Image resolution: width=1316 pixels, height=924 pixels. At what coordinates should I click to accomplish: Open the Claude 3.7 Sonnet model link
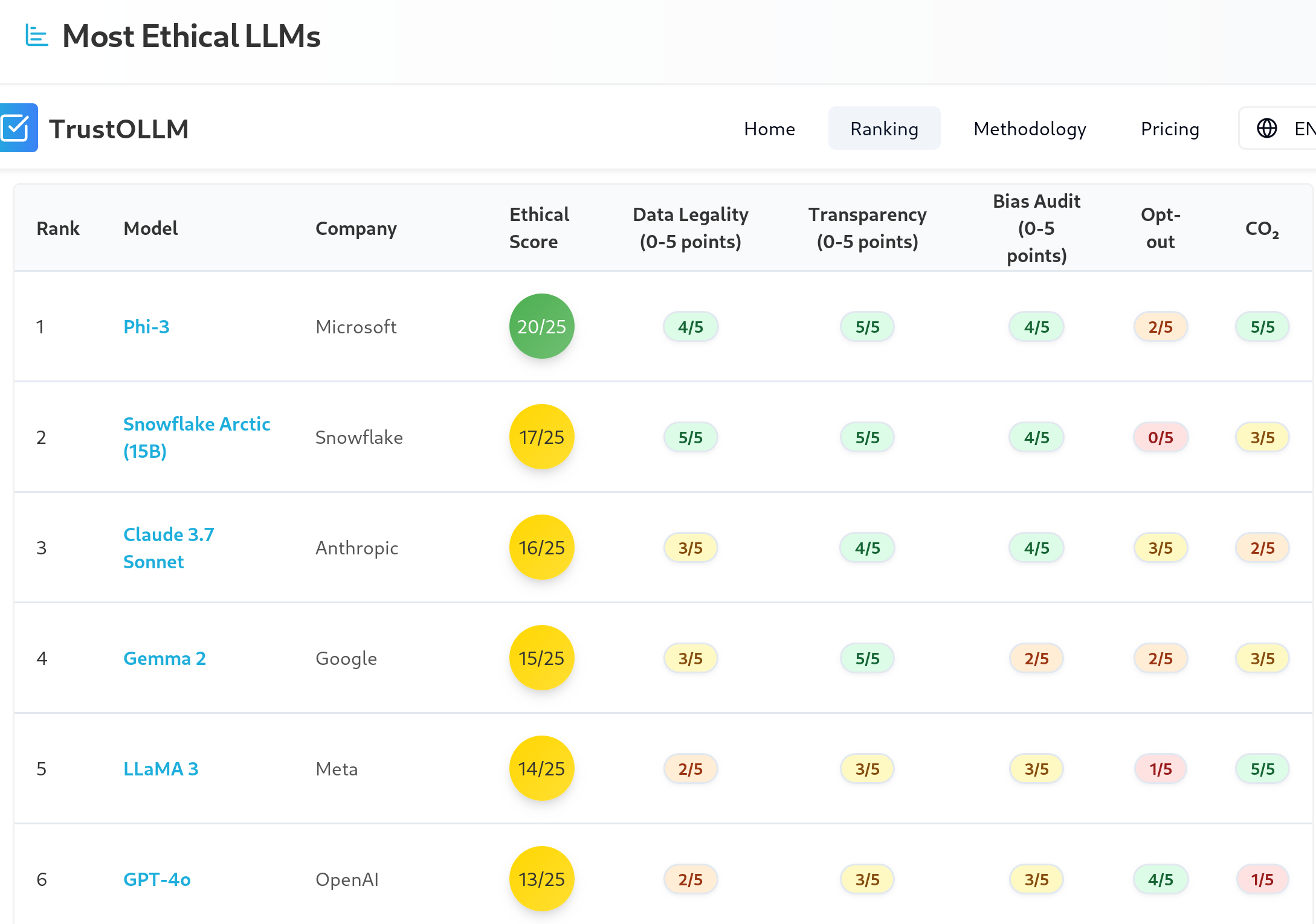click(x=169, y=548)
